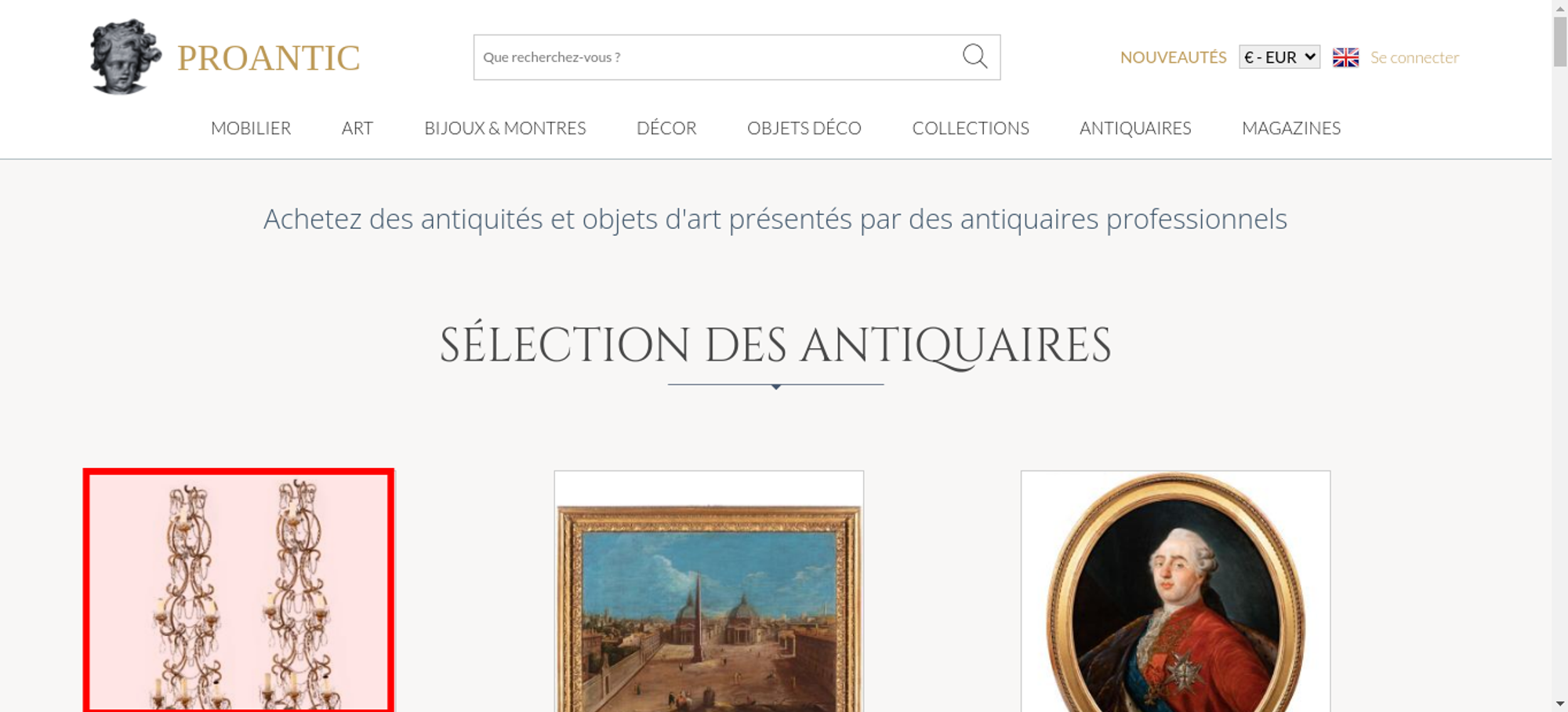
Task: Open the Roman piazza painting thumbnail
Action: click(x=709, y=591)
